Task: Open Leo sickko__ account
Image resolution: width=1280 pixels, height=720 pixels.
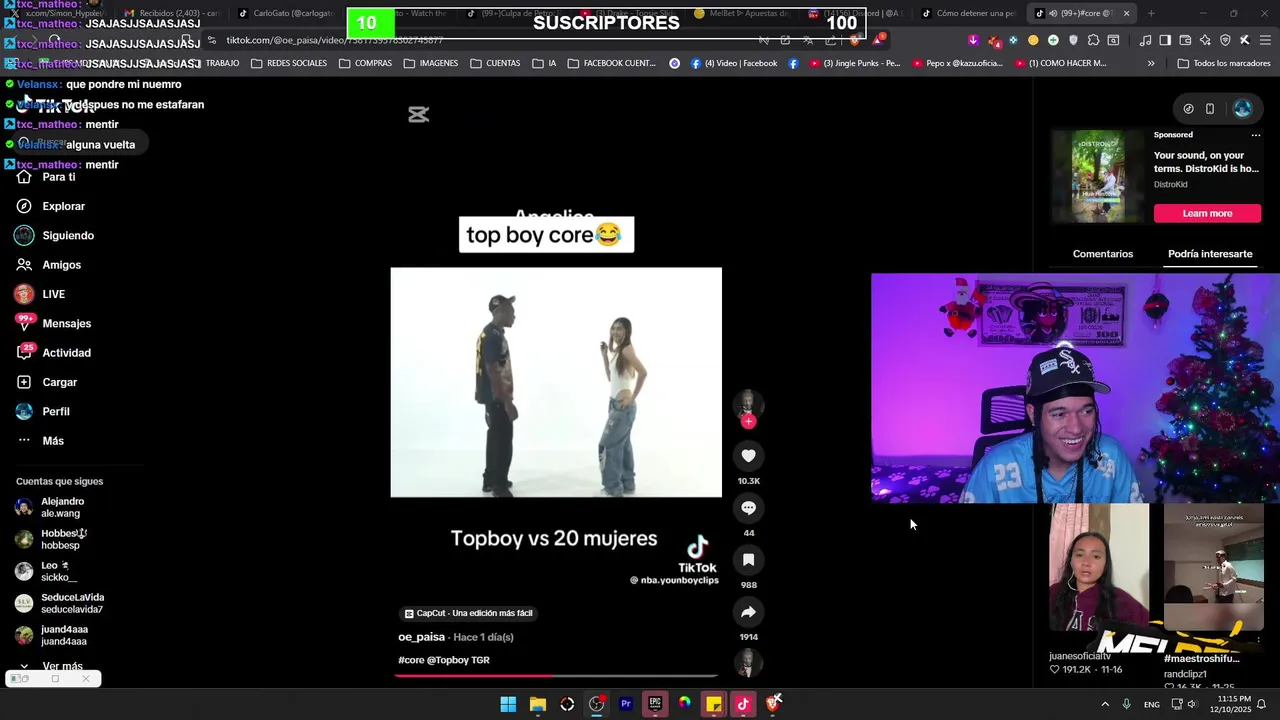Action: (47, 571)
